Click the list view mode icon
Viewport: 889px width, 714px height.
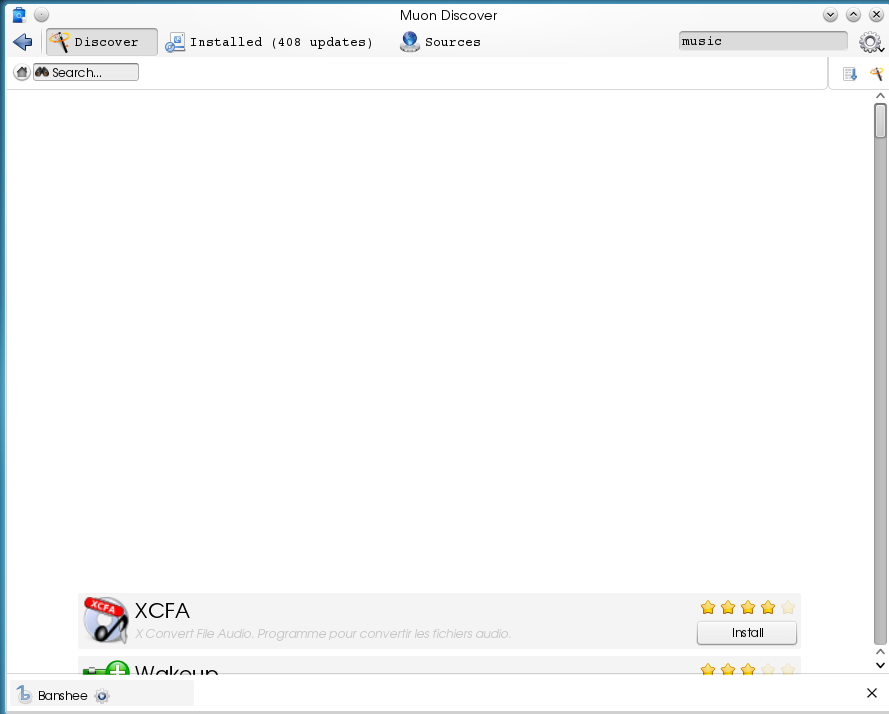pos(850,74)
